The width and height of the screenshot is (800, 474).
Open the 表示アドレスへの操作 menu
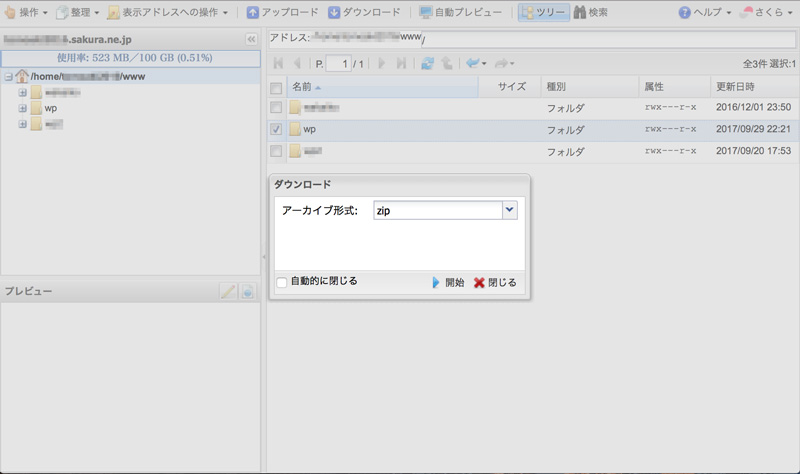(167, 12)
